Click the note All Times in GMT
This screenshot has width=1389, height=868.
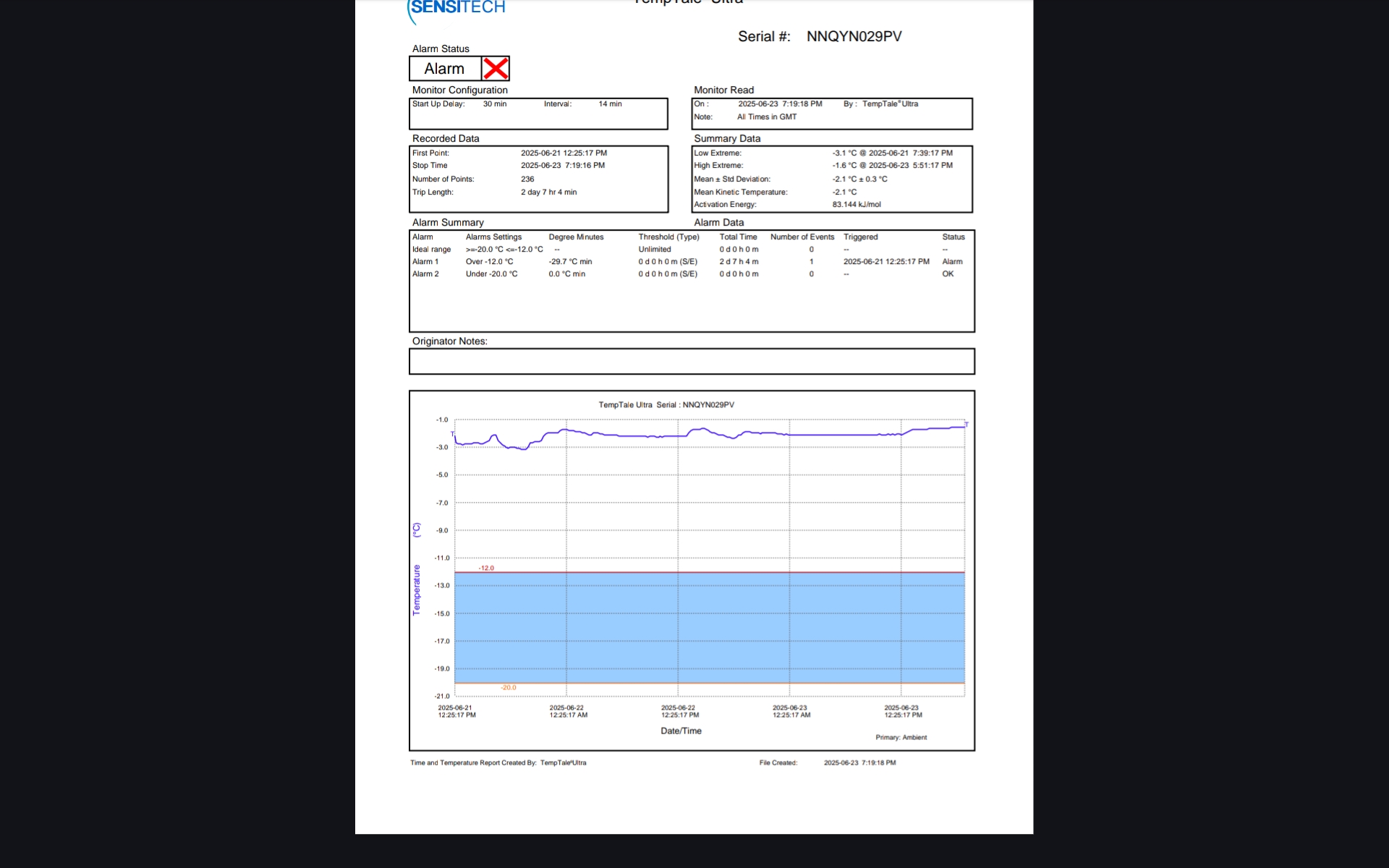pos(767,117)
